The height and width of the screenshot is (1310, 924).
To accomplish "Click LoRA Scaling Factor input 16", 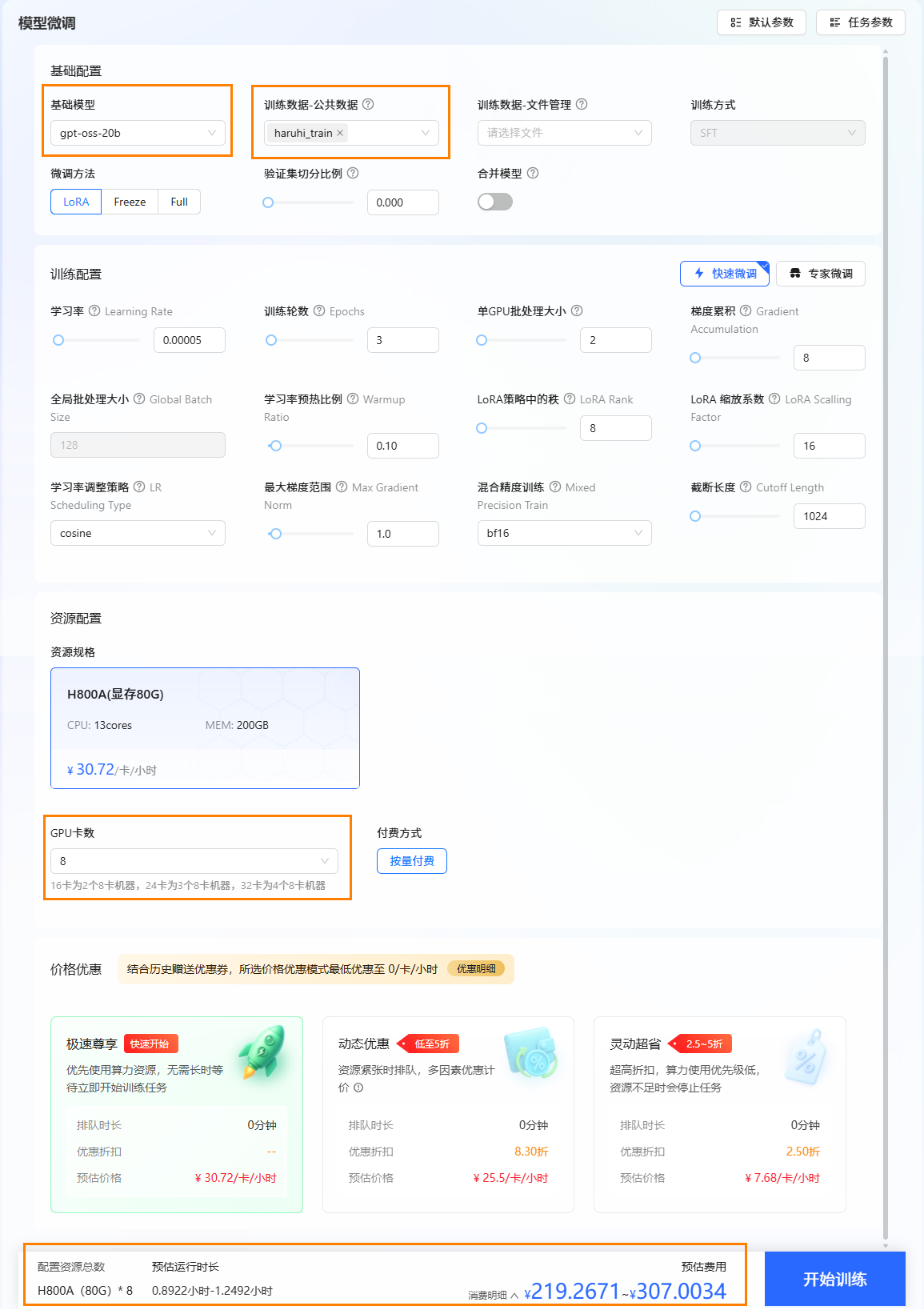I will click(830, 446).
